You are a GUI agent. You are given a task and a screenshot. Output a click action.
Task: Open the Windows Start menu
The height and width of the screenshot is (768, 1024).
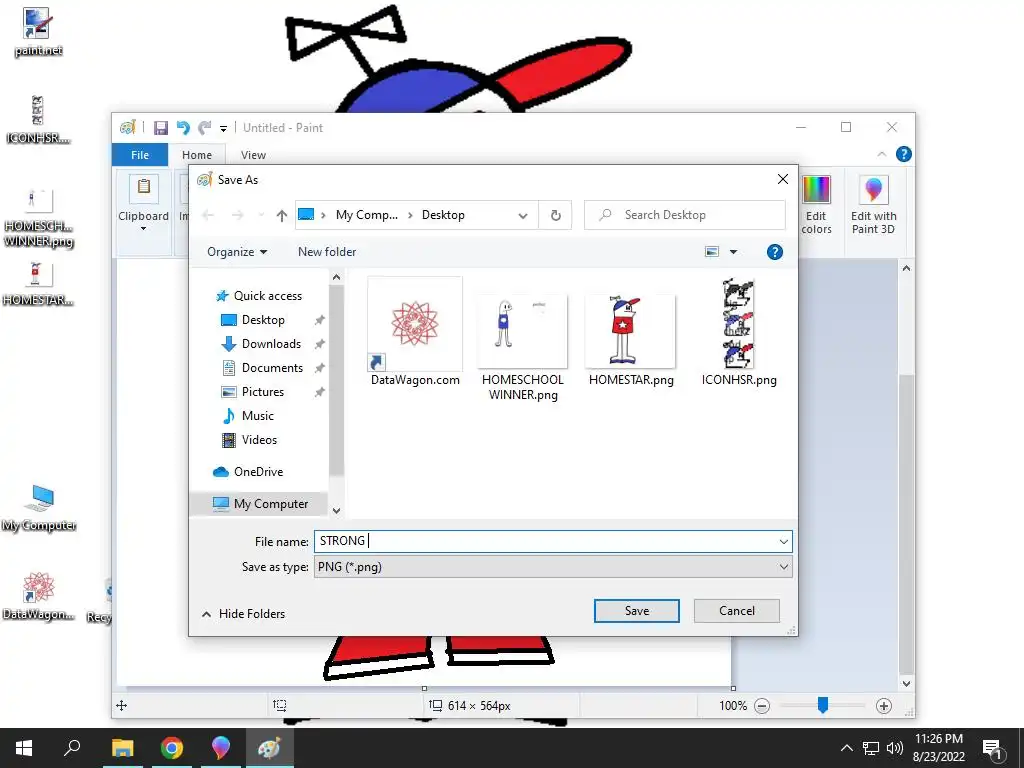coord(24,748)
